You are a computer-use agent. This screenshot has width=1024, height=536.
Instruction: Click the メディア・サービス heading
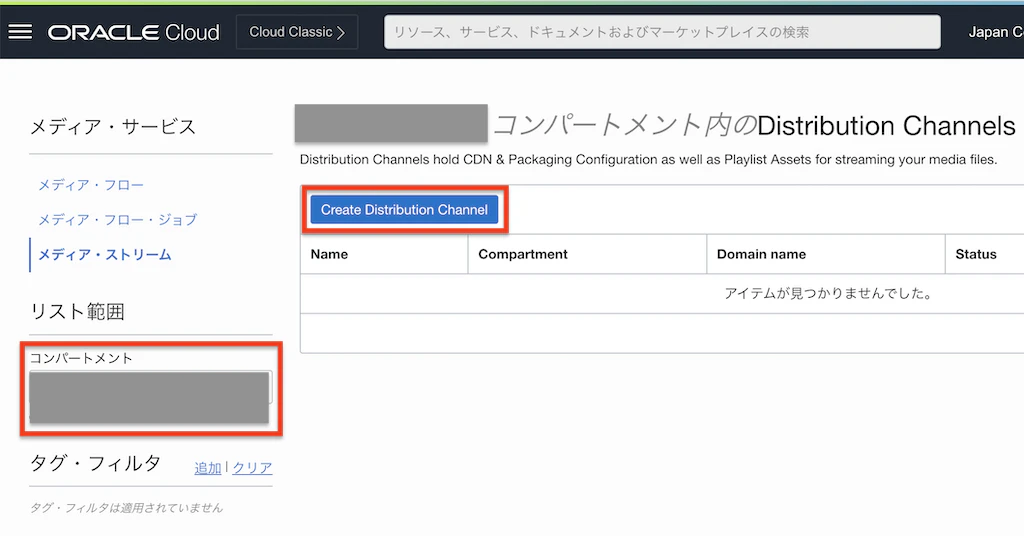tap(113, 127)
